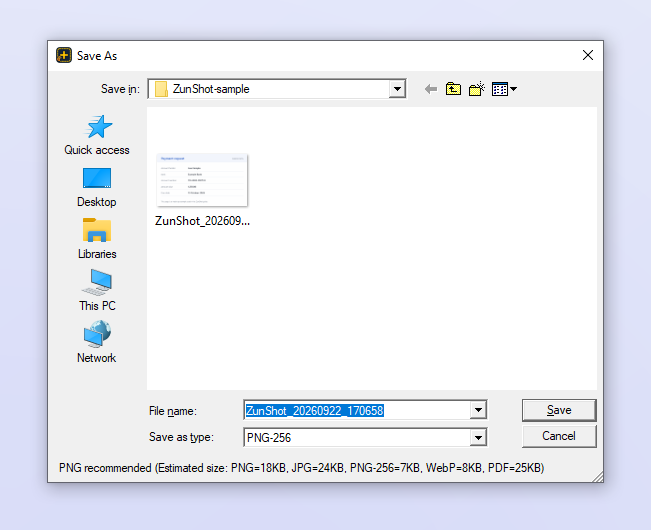This screenshot has width=651, height=530.
Task: Click inside the File name text field
Action: click(357, 410)
